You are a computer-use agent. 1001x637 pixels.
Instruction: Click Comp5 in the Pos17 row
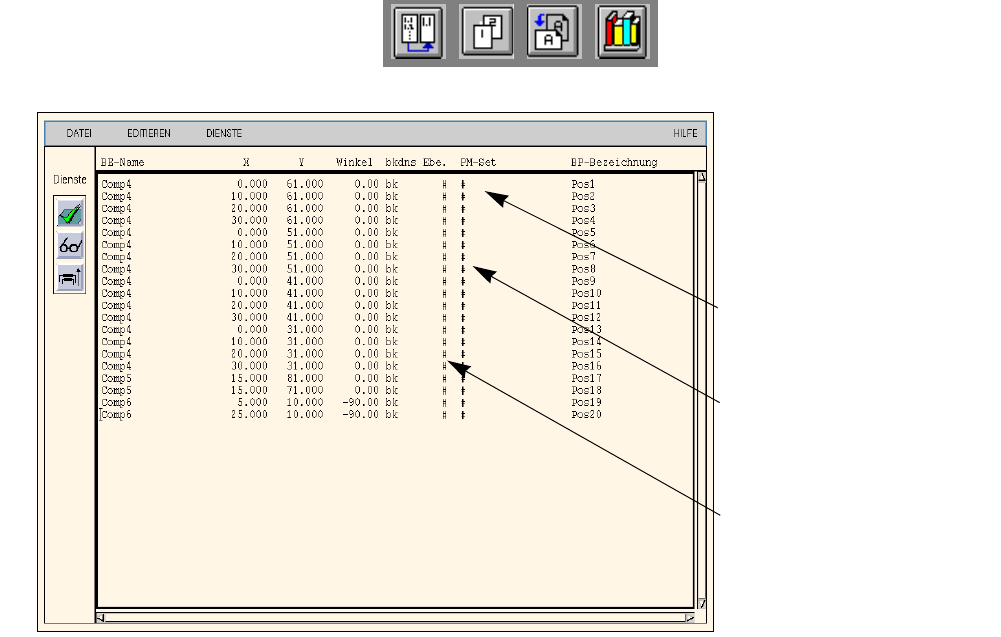click(116, 378)
